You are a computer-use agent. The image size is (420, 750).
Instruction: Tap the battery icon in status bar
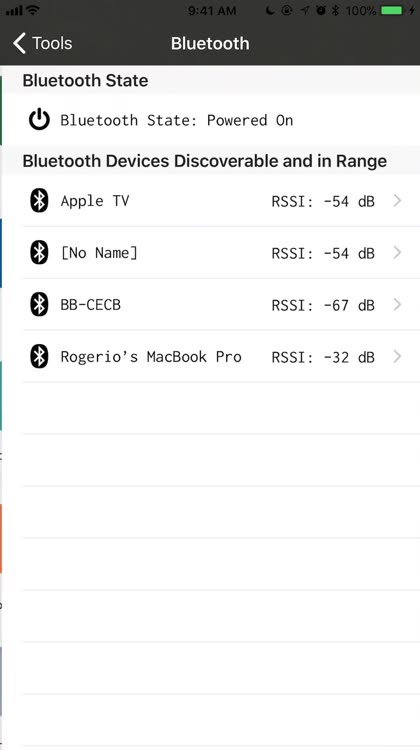pos(392,10)
